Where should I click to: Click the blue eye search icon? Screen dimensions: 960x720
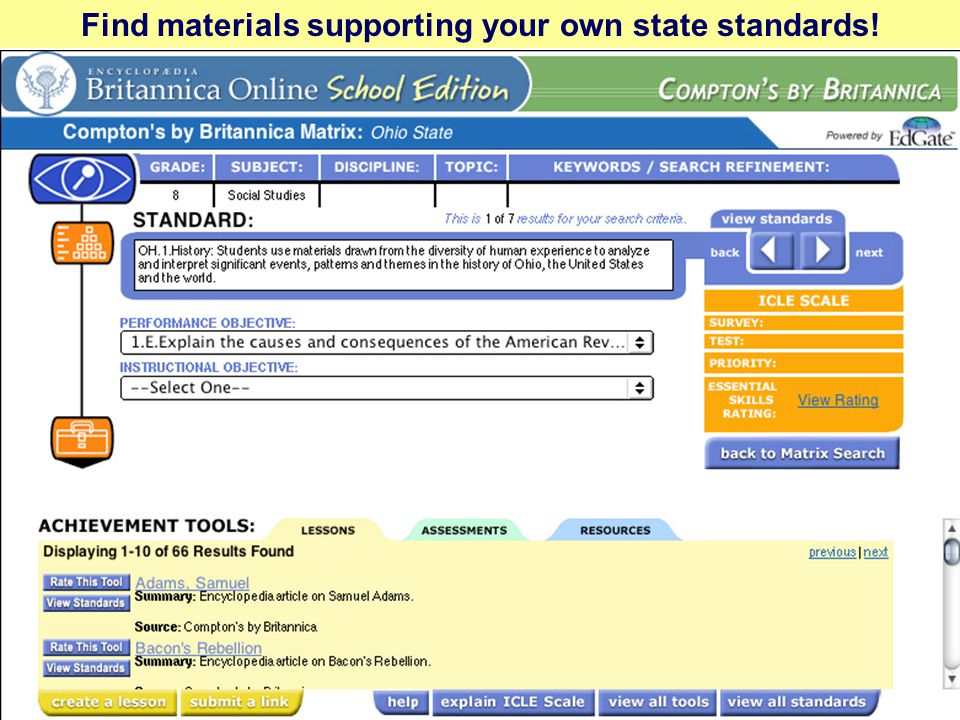[82, 178]
